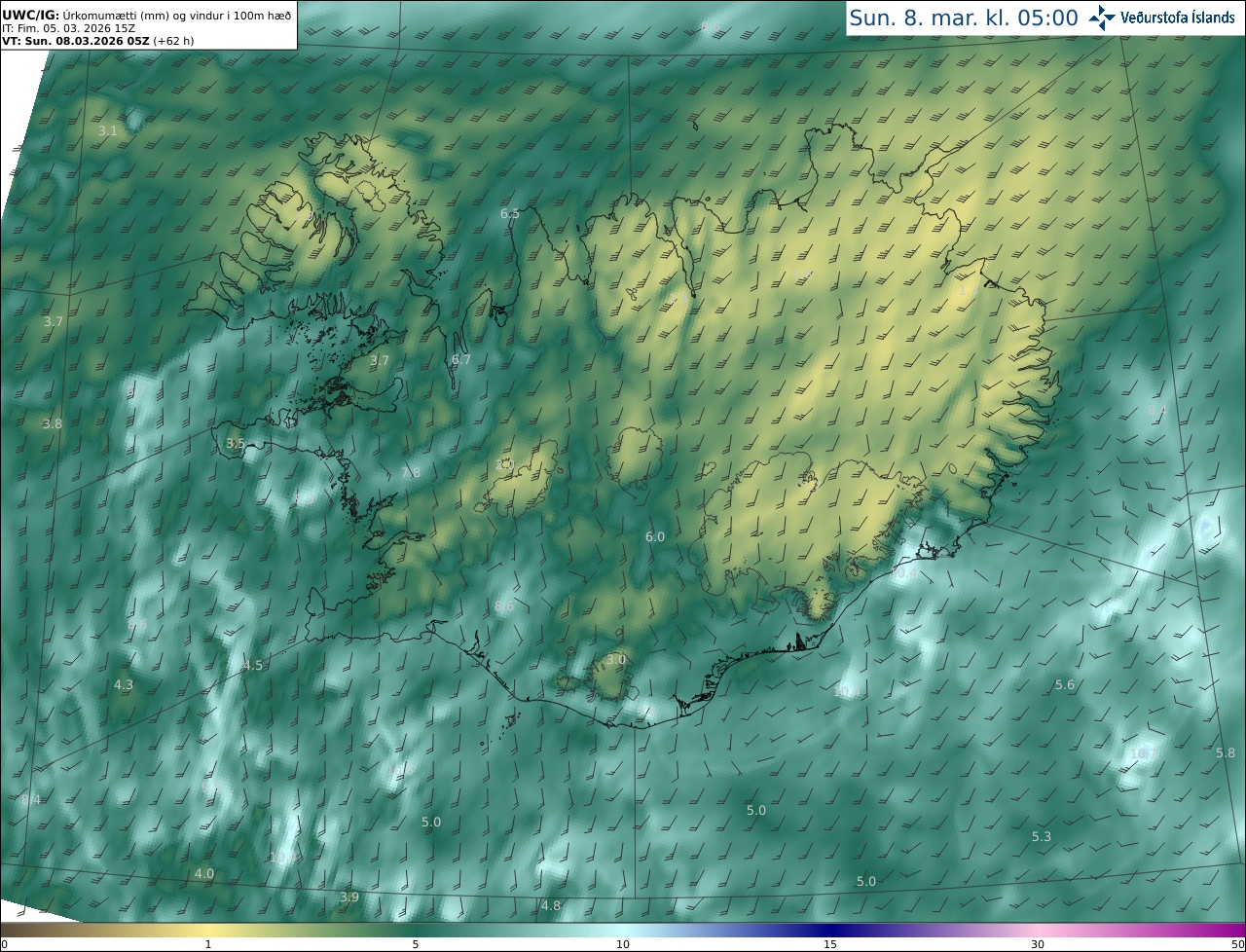Viewport: 1246px width, 952px height.
Task: Click the map value '5.6'
Action: 1065,684
